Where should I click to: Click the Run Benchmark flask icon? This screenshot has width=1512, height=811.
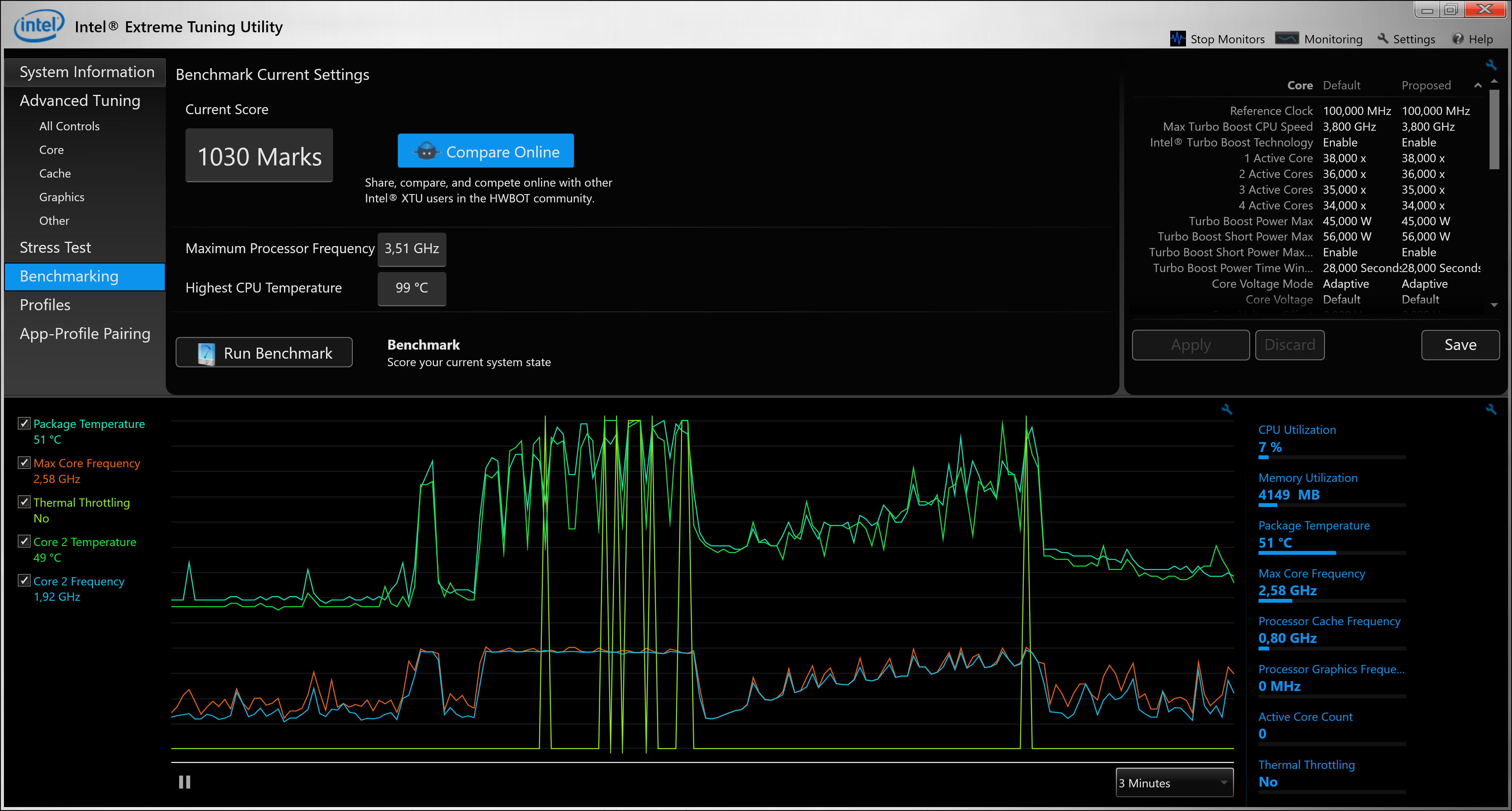[206, 353]
